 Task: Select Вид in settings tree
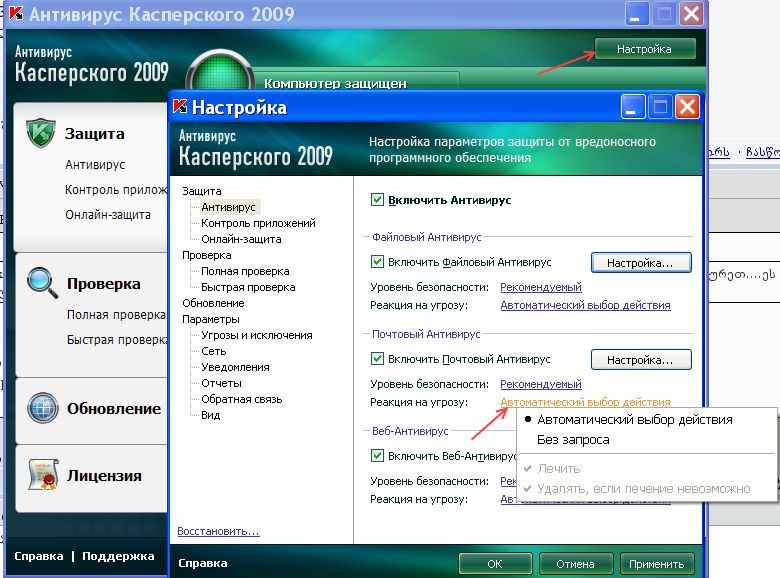210,415
